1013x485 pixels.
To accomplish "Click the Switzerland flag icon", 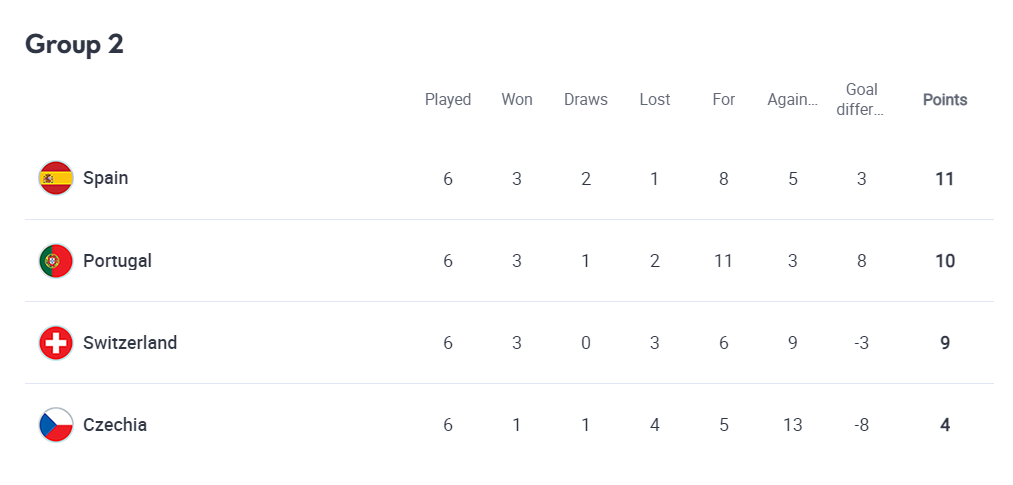I will (x=56, y=343).
